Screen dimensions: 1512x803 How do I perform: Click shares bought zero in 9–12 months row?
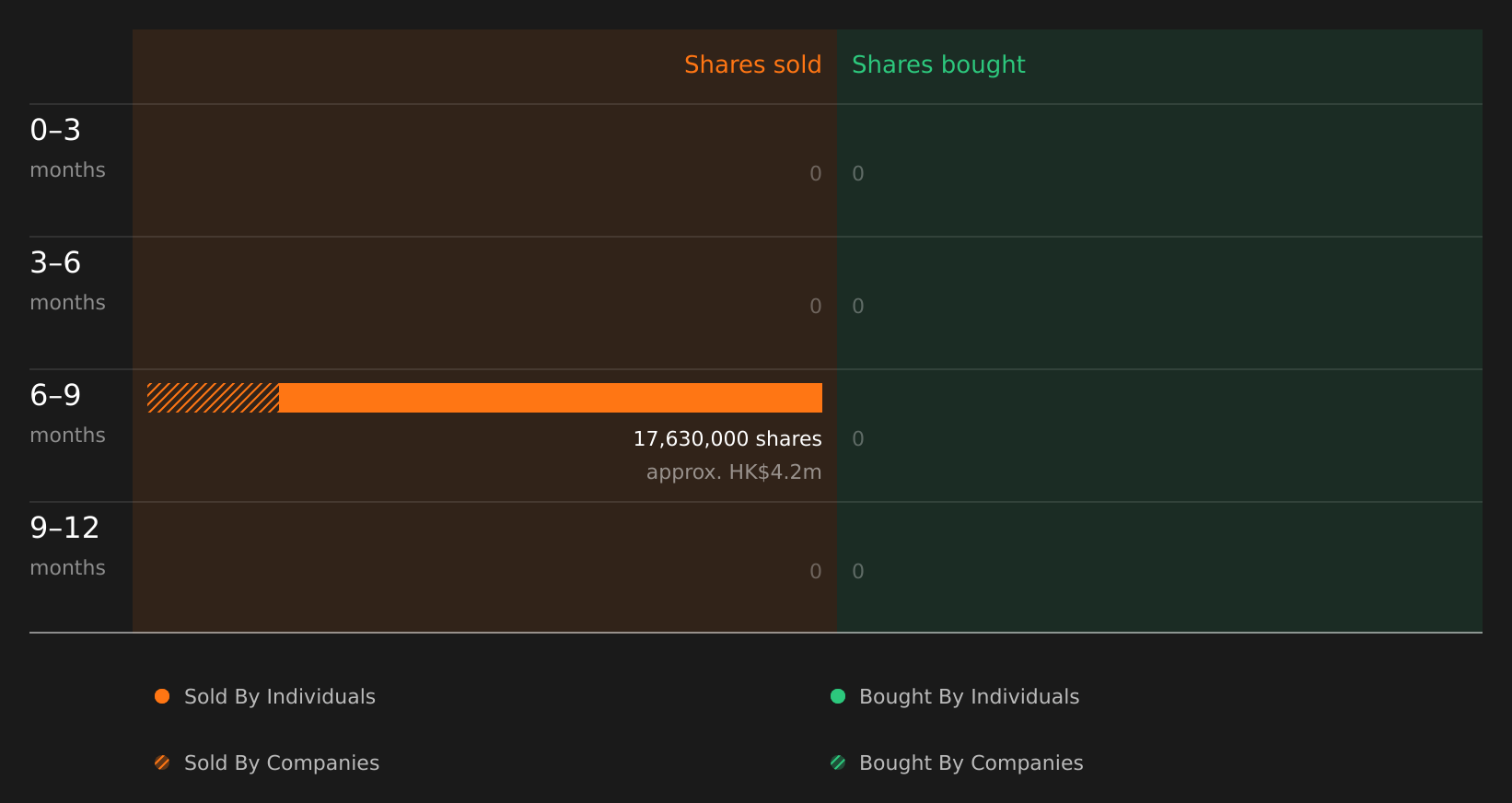pos(858,572)
